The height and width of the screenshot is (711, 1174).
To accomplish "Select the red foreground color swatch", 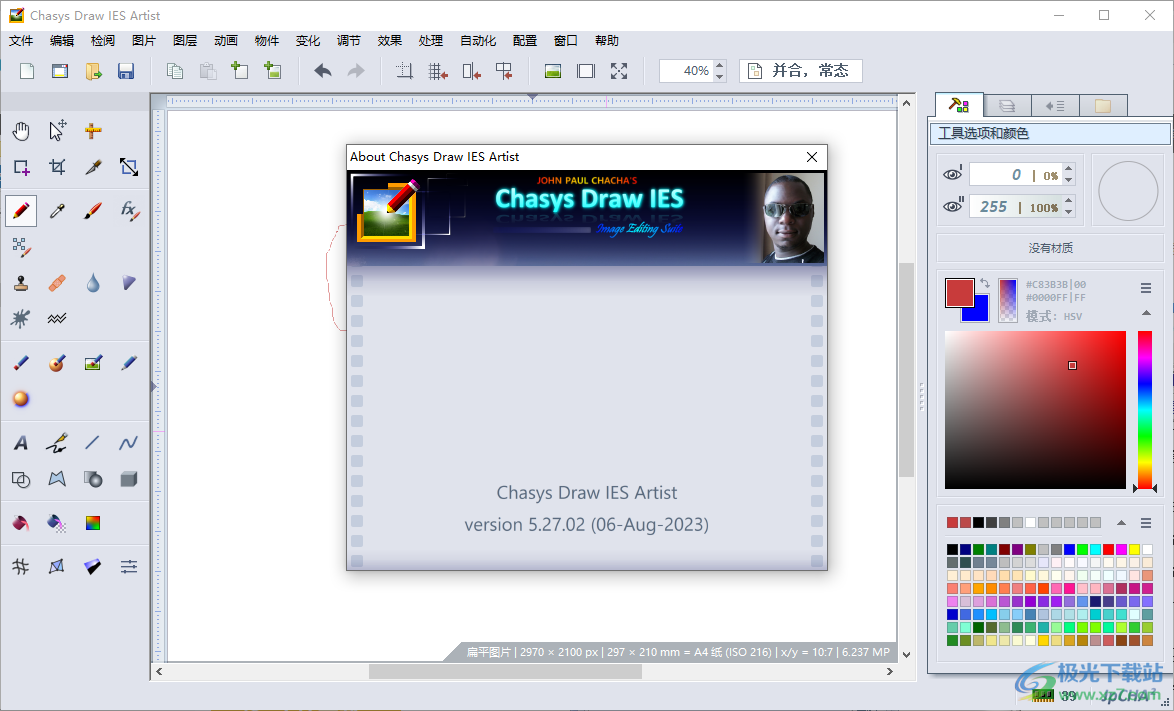I will point(959,293).
